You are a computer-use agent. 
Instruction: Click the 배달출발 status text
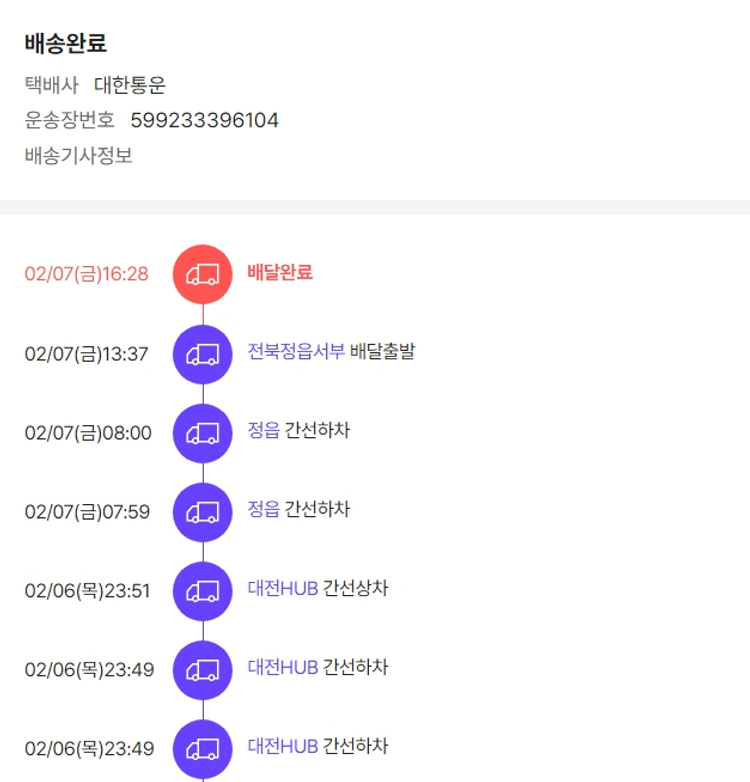[x=382, y=351]
